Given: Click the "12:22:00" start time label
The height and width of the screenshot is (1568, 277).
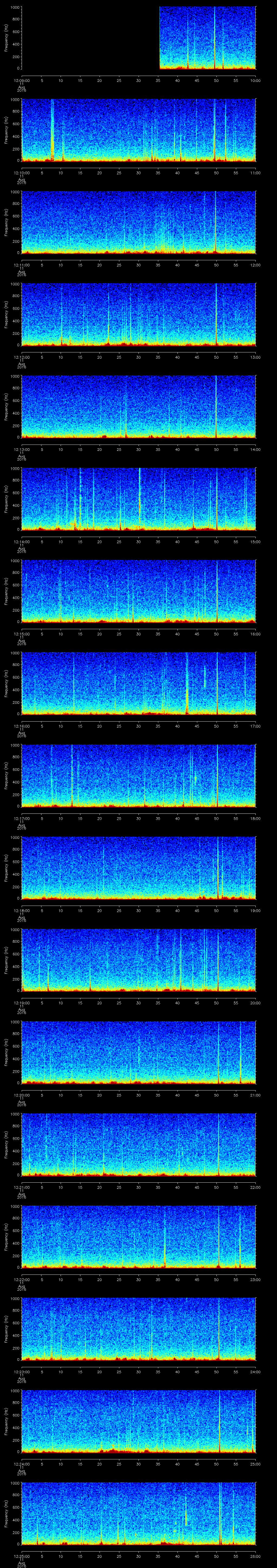Looking at the screenshot, I should [21, 1279].
